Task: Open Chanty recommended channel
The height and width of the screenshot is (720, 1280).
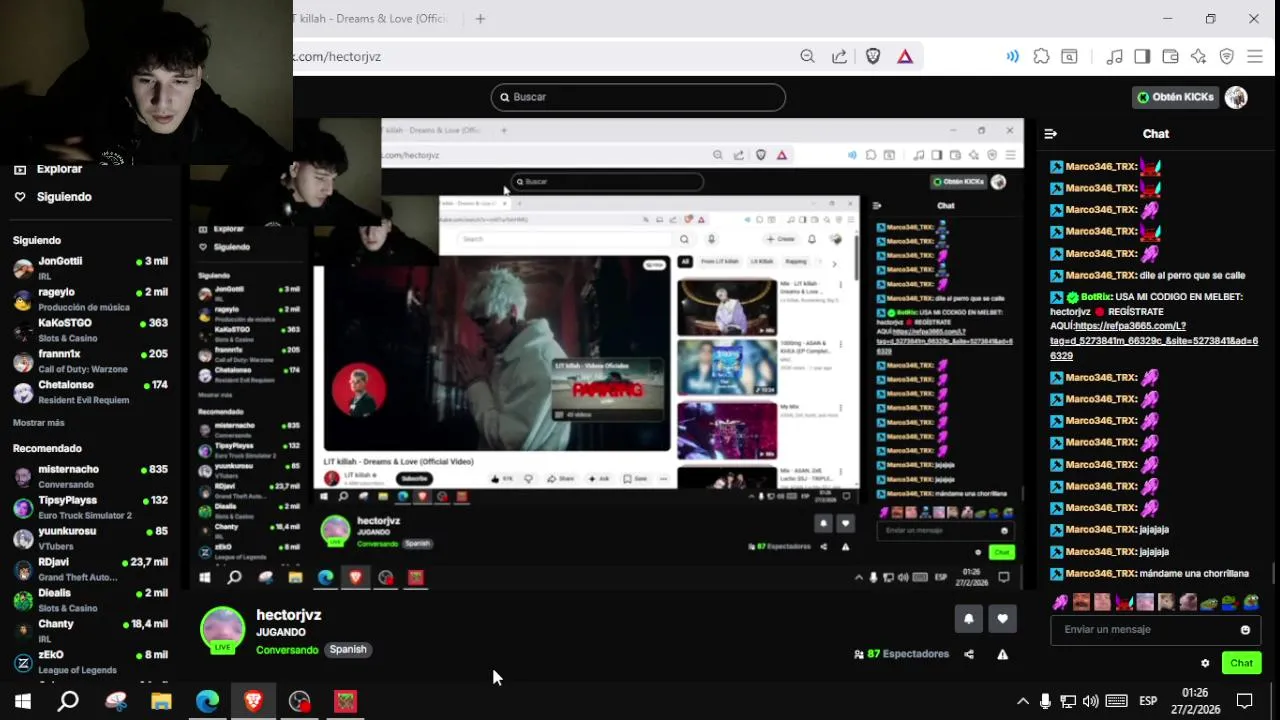Action: point(90,631)
